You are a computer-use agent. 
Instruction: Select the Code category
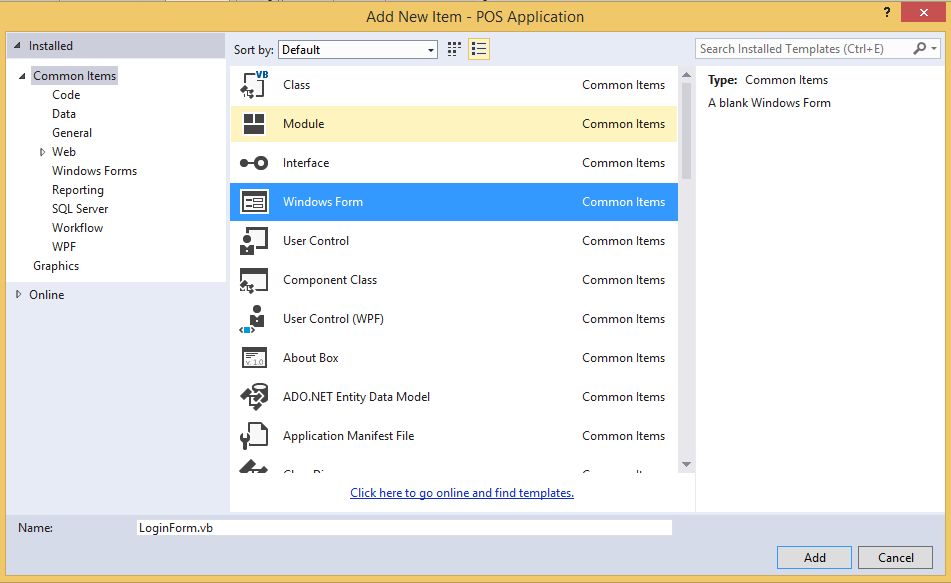66,95
